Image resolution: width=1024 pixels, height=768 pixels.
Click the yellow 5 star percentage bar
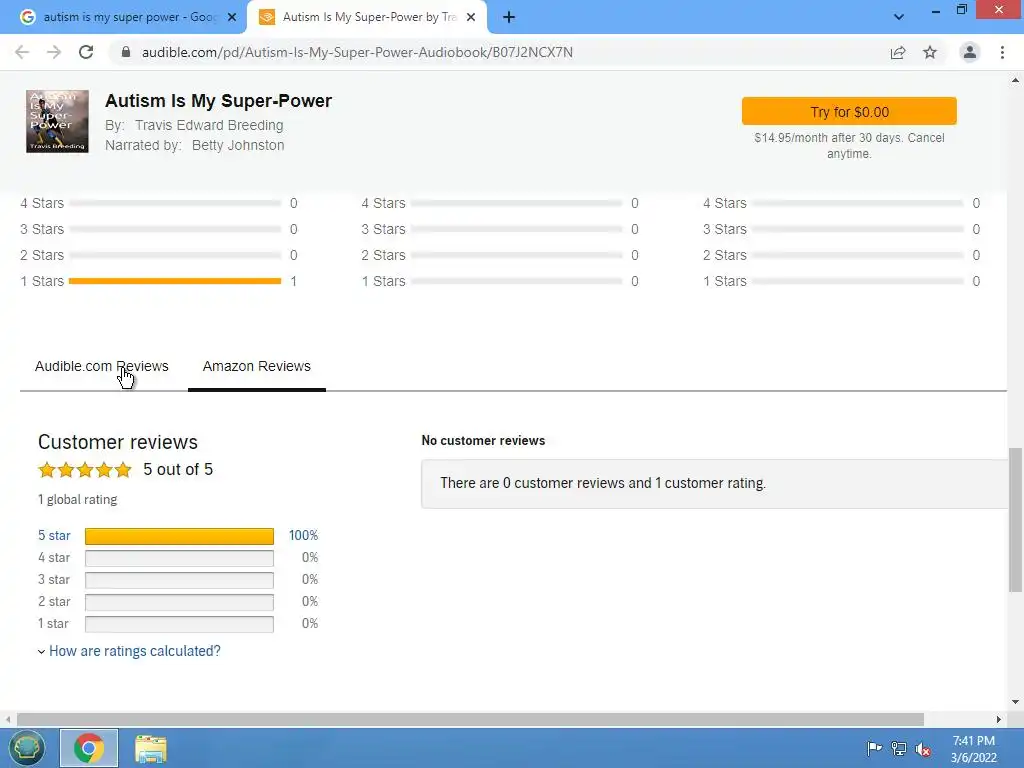[180, 536]
